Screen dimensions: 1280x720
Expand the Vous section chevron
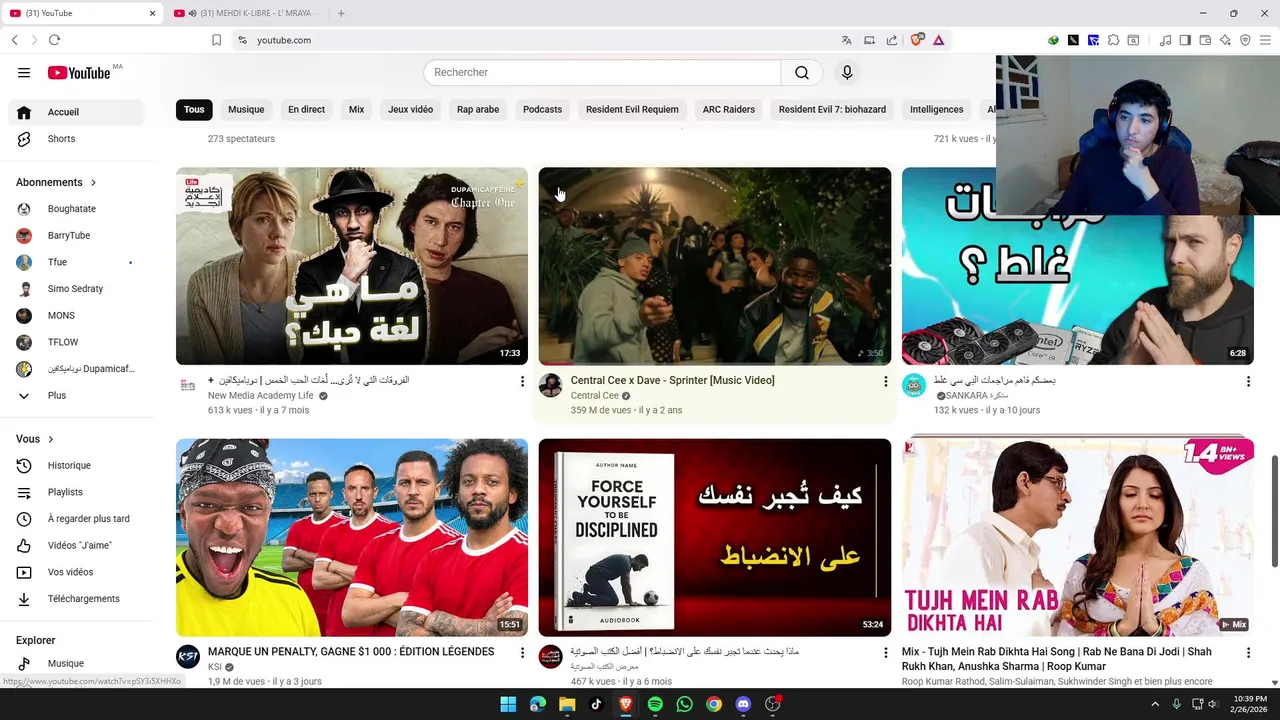pyautogui.click(x=50, y=439)
